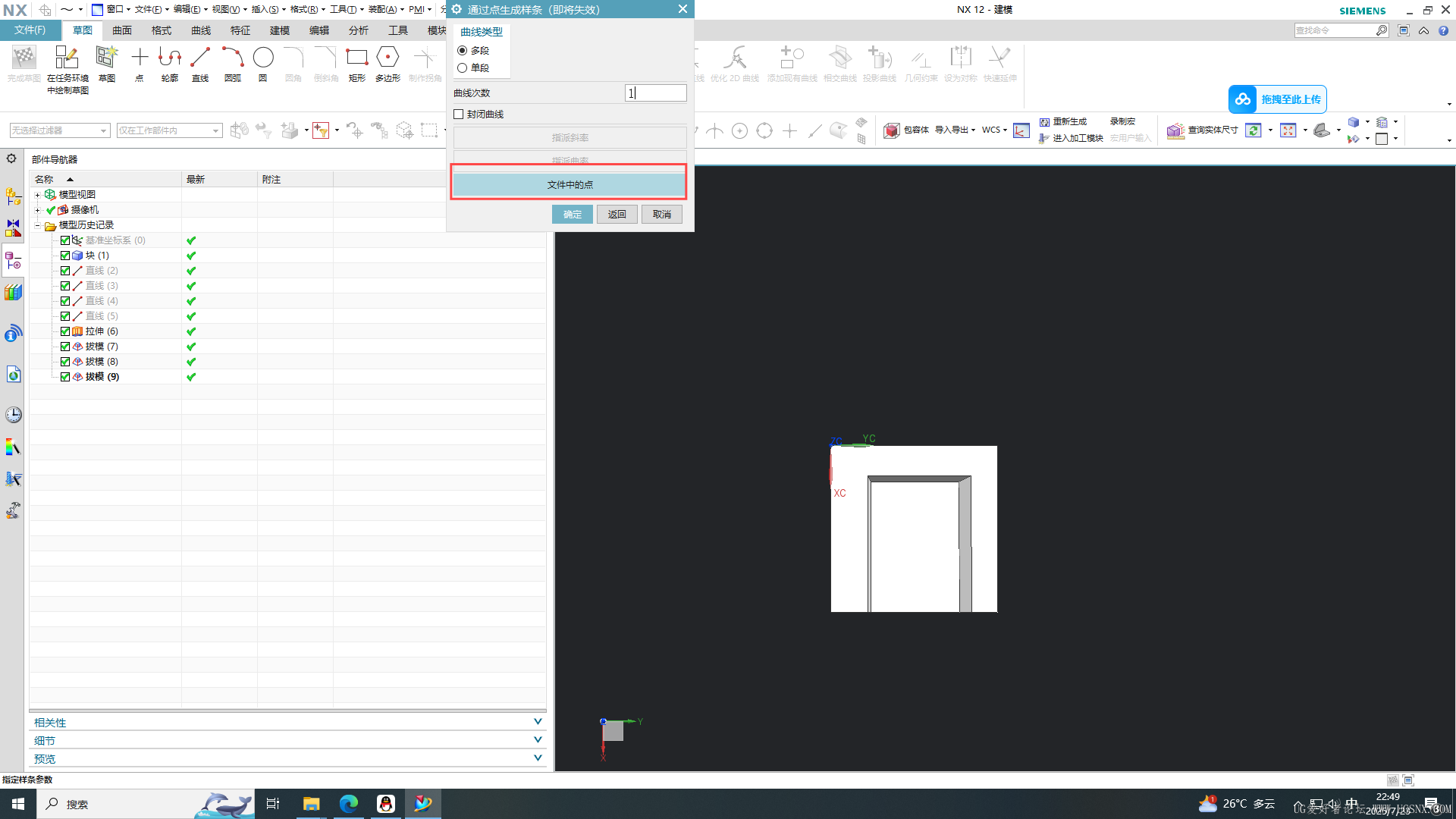Screen dimensions: 1456x819
Task: Select the Point (点) tool icon
Action: 140,58
